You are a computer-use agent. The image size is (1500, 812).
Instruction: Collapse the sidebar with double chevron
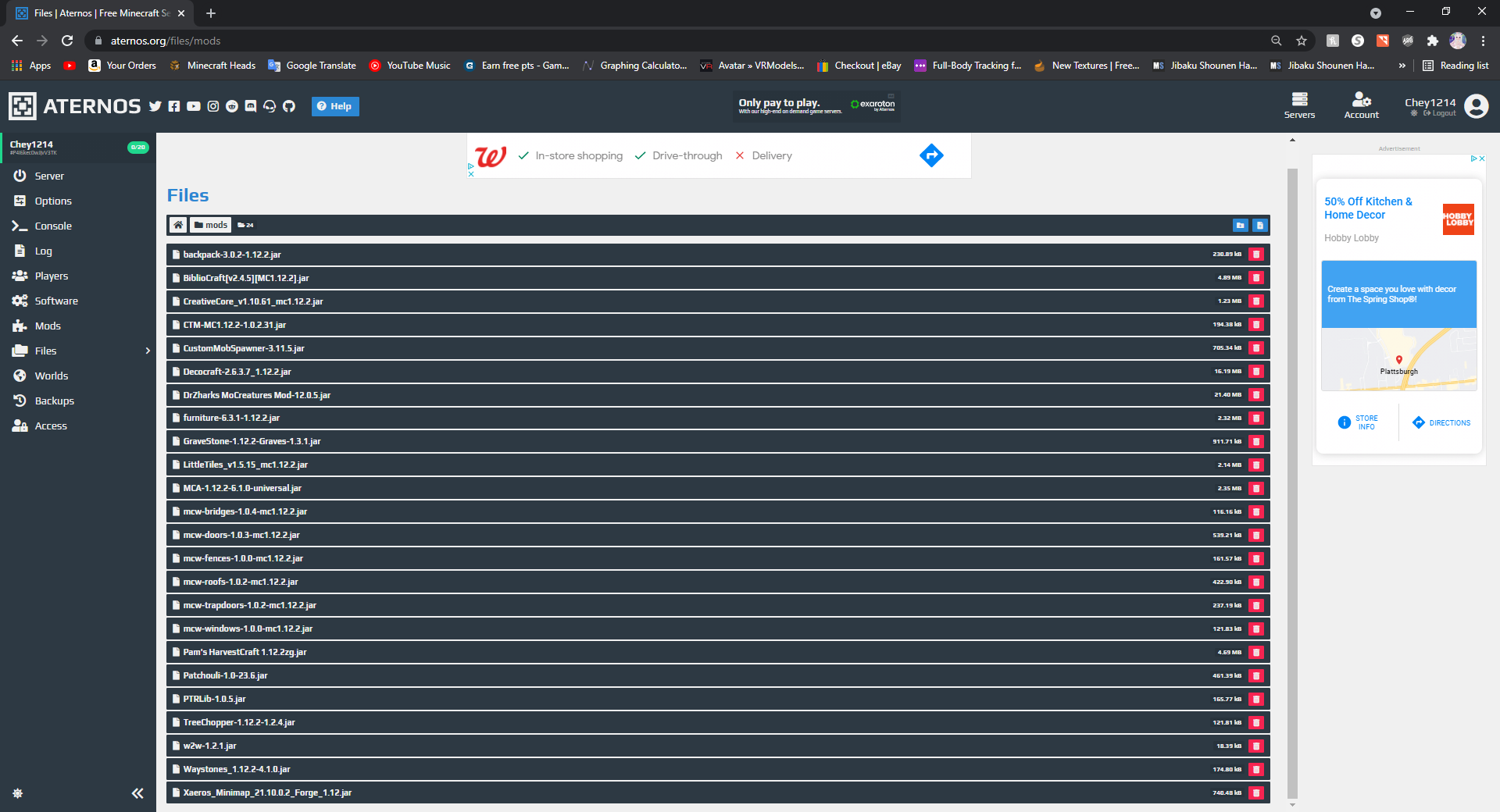tap(137, 793)
